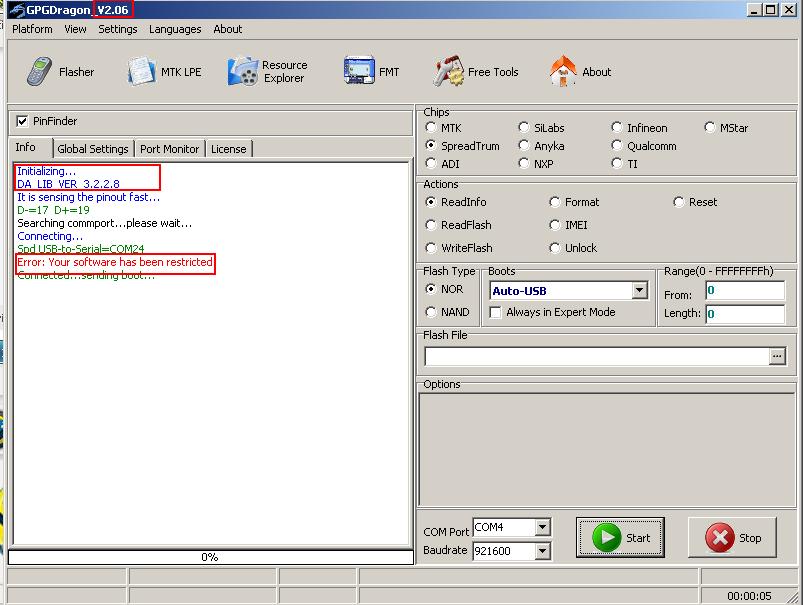Select the ReadInfo action

point(431,202)
